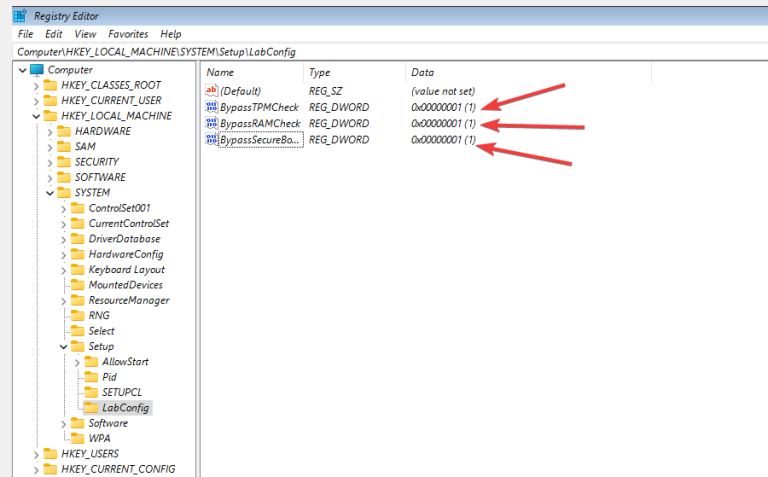Select the BypassRAMCheck value name

pos(260,123)
